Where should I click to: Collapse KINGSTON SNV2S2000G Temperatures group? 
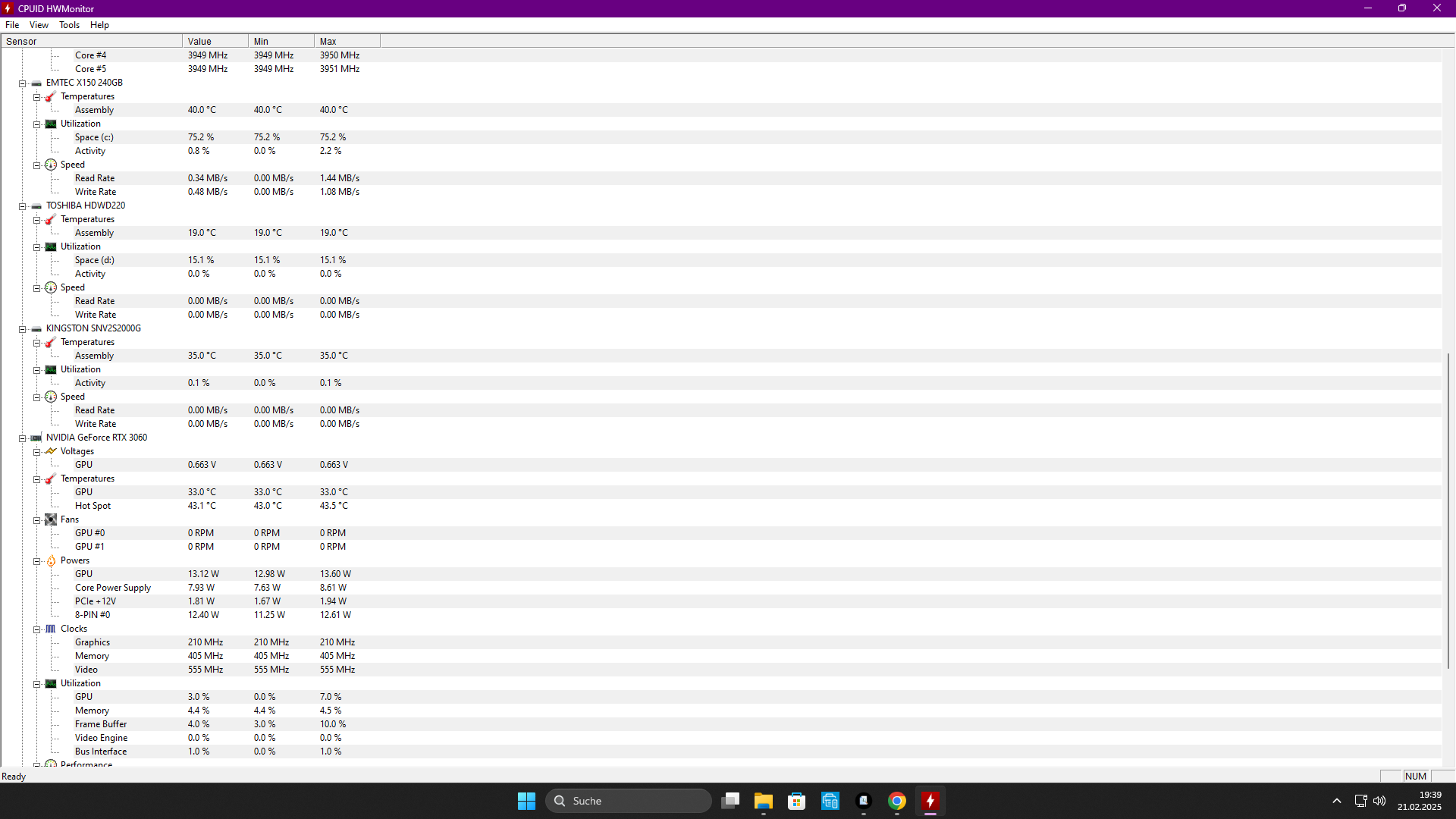36,343
